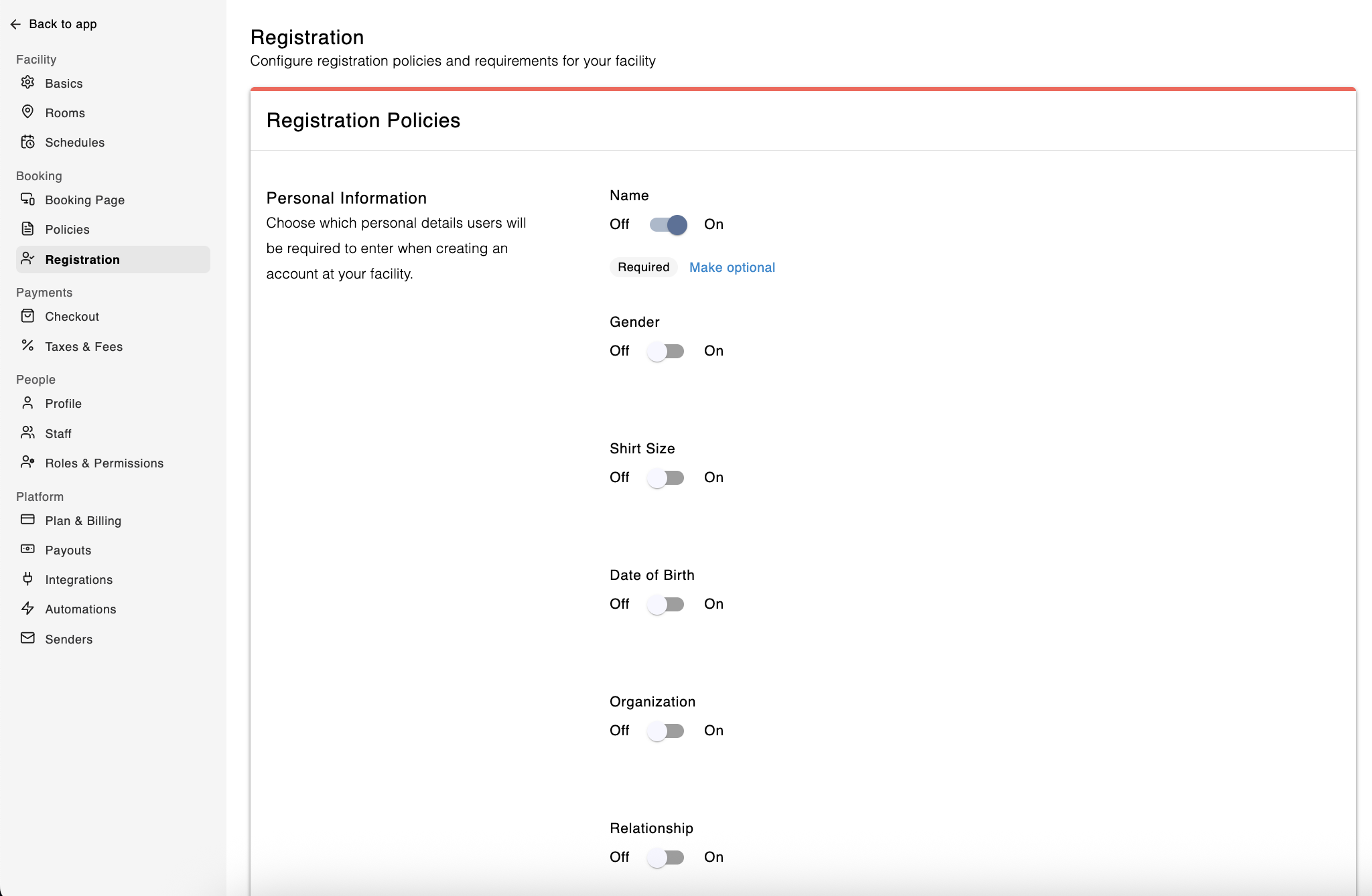
Task: Click the Back to app arrow icon
Action: (15, 24)
